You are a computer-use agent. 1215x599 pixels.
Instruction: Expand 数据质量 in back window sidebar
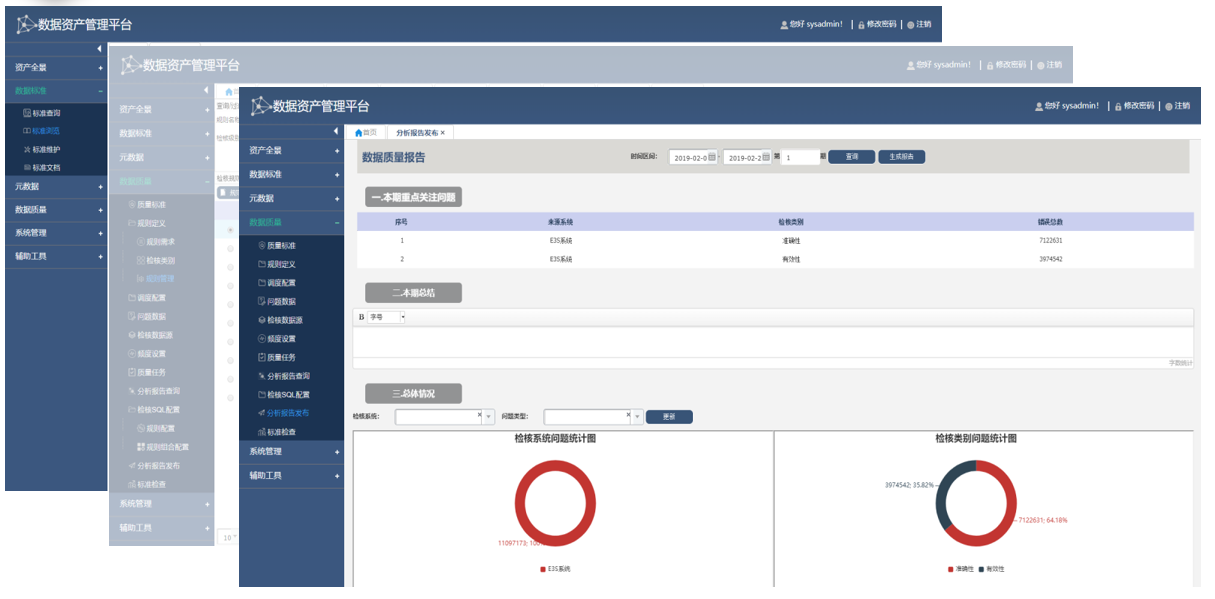tap(56, 210)
